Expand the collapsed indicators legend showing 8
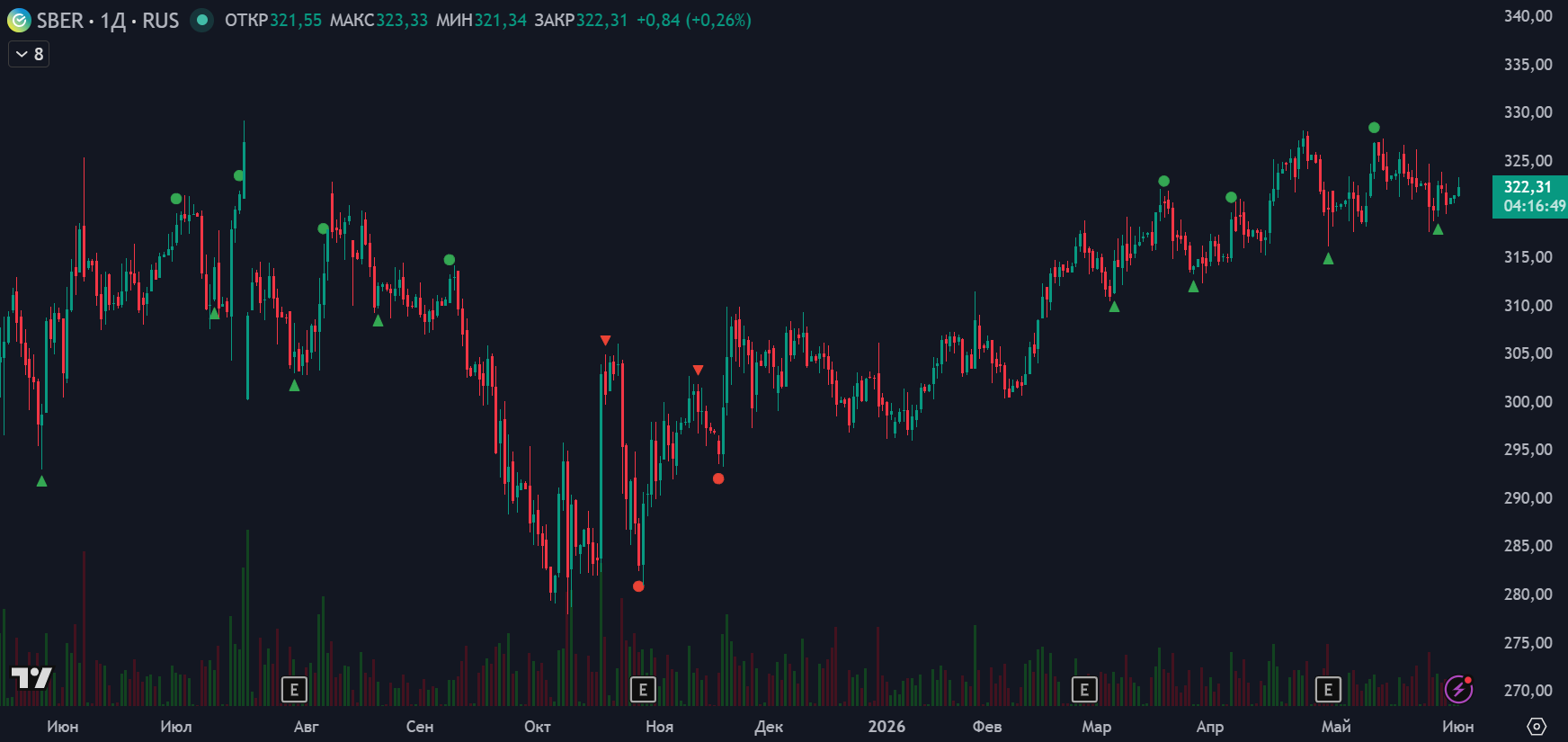 click(29, 54)
